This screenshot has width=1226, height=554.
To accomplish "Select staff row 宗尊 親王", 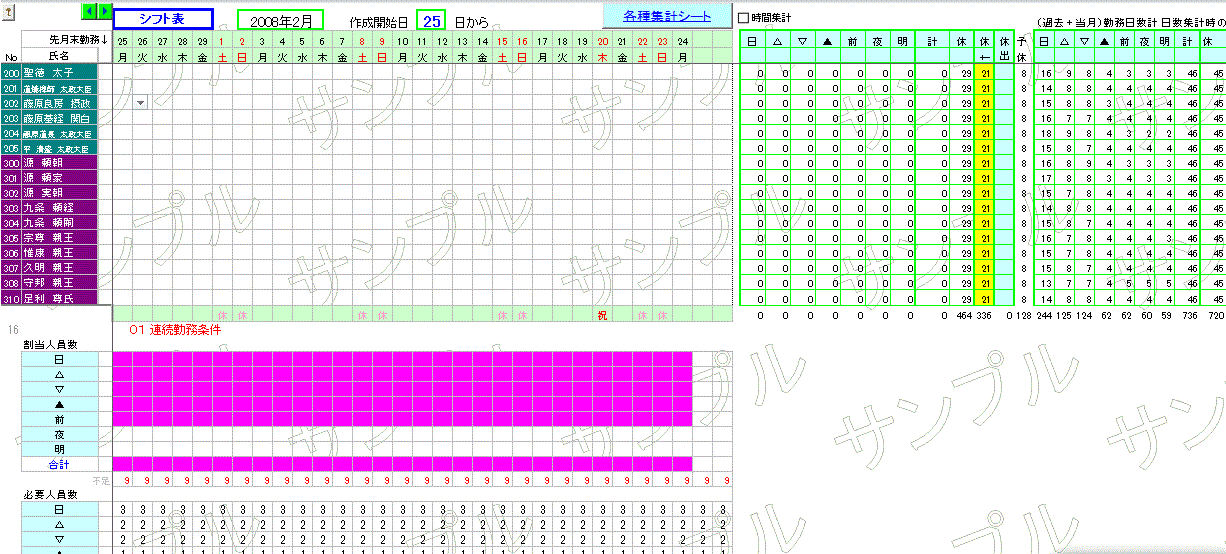I will click(61, 238).
